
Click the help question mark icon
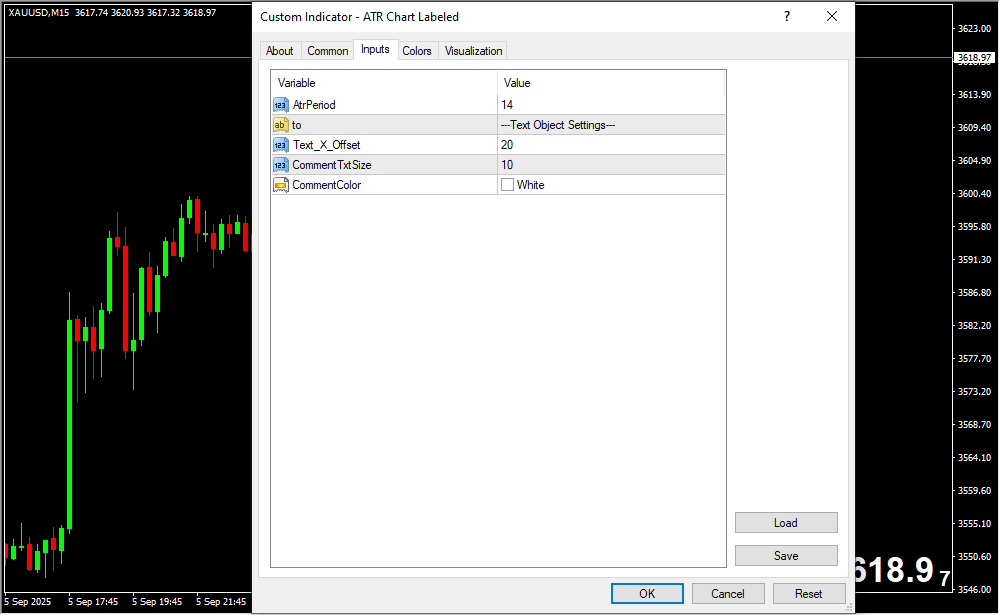pos(786,17)
